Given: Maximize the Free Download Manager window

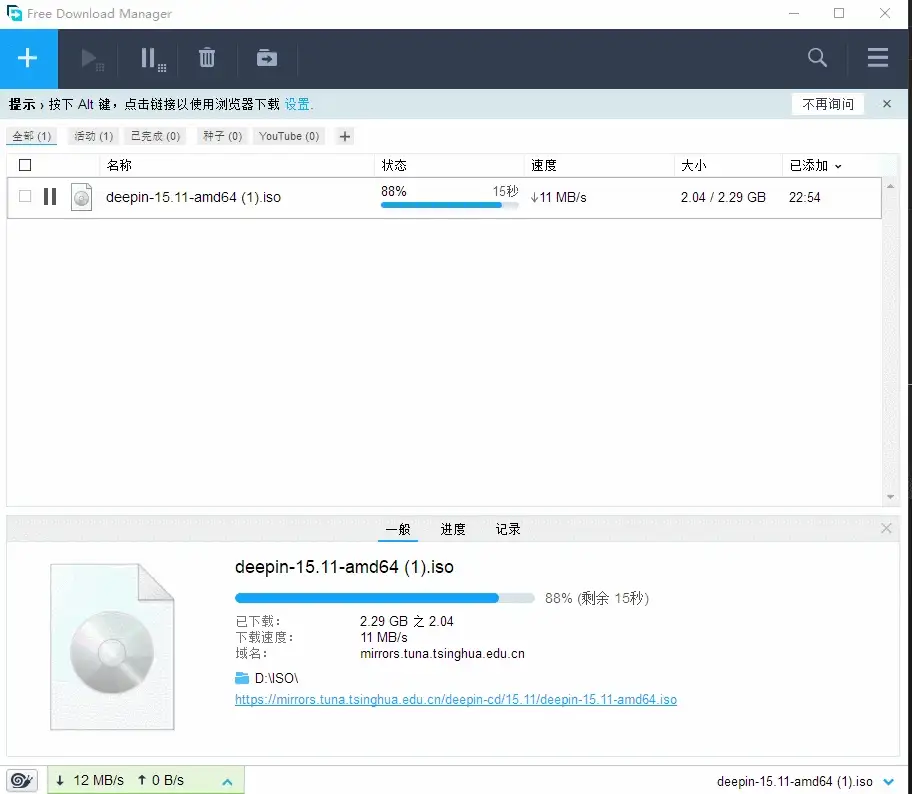Looking at the screenshot, I should (839, 13).
